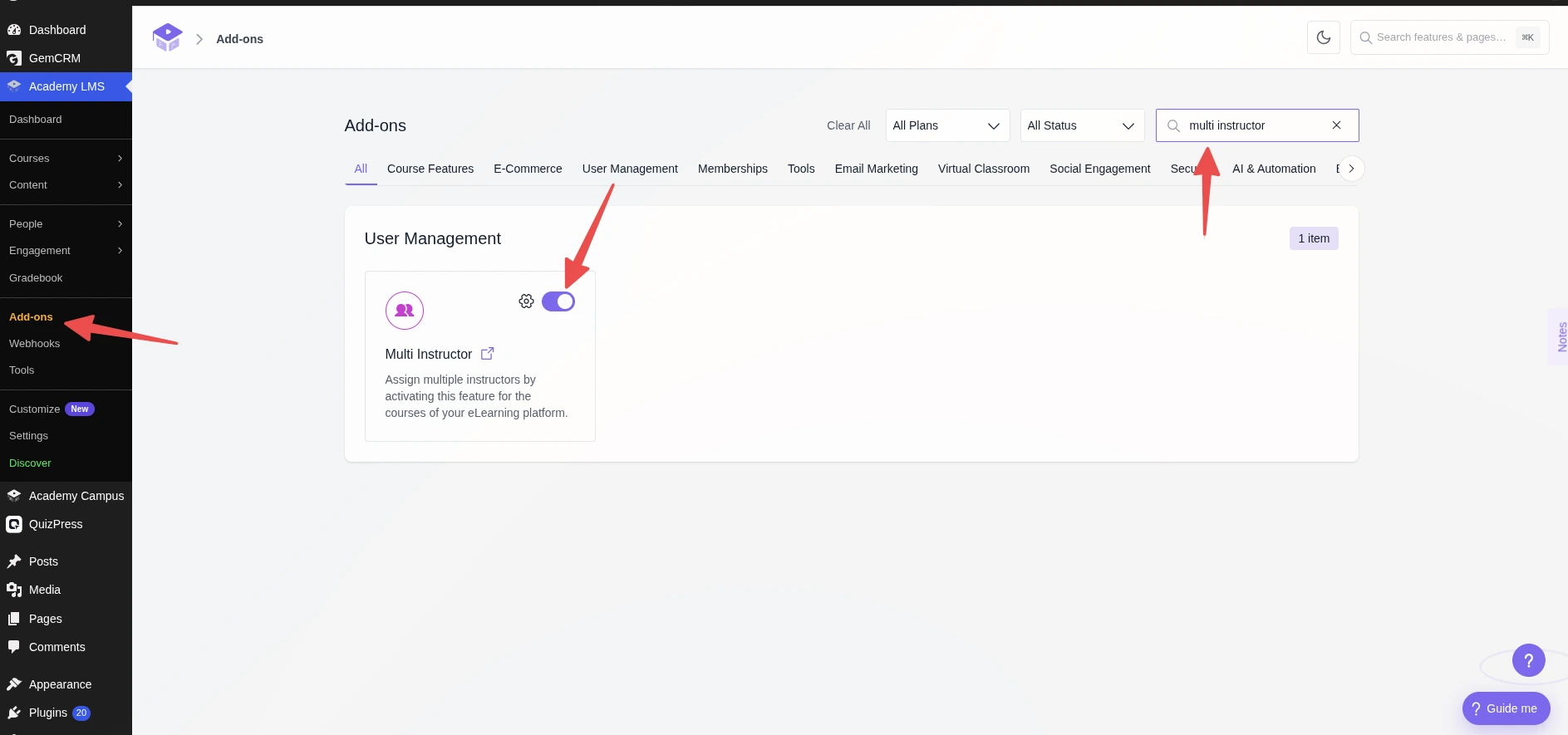Open the Notes side panel tab
Image resolution: width=1568 pixels, height=735 pixels.
1560,336
